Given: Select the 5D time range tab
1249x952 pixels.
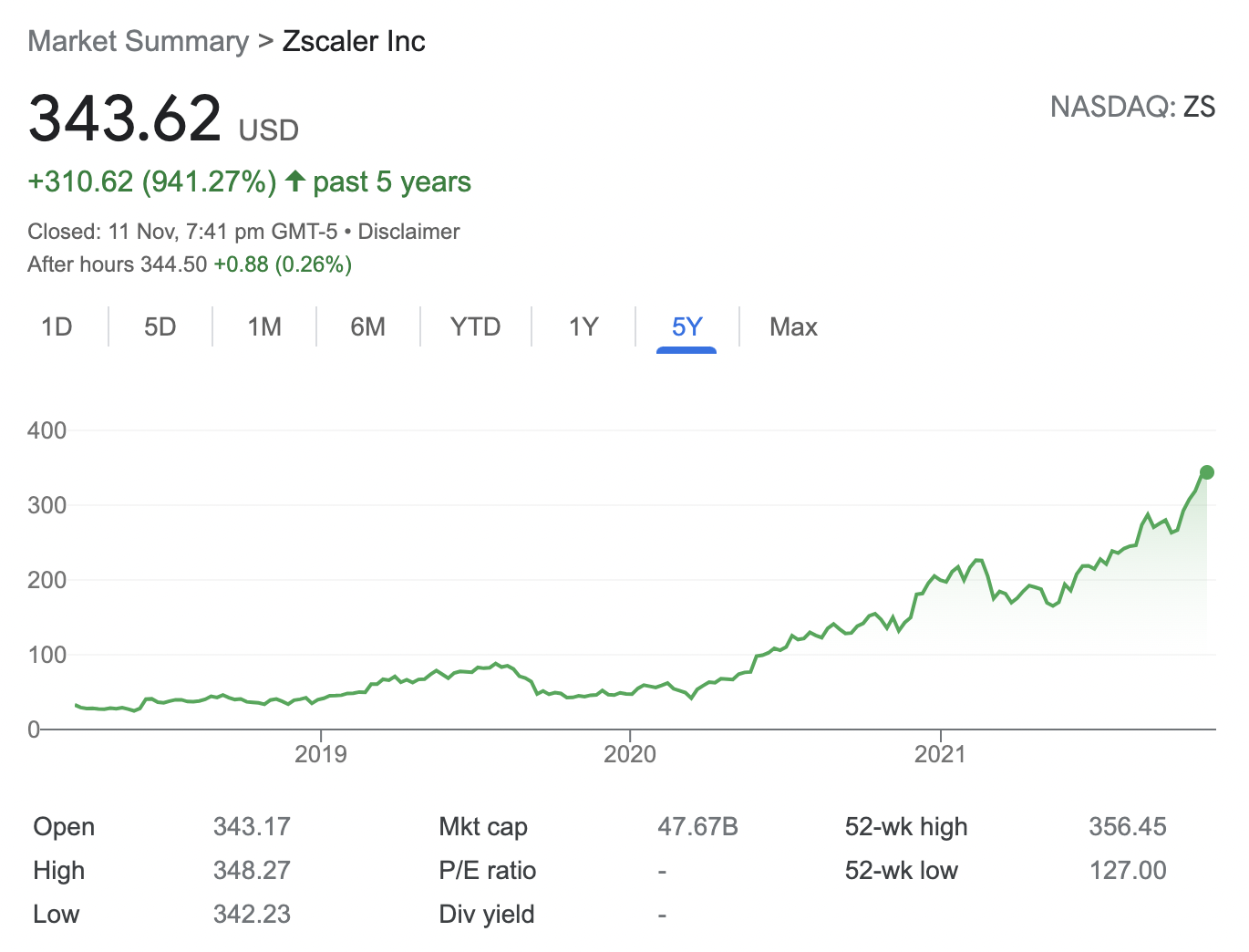Looking at the screenshot, I should (160, 326).
